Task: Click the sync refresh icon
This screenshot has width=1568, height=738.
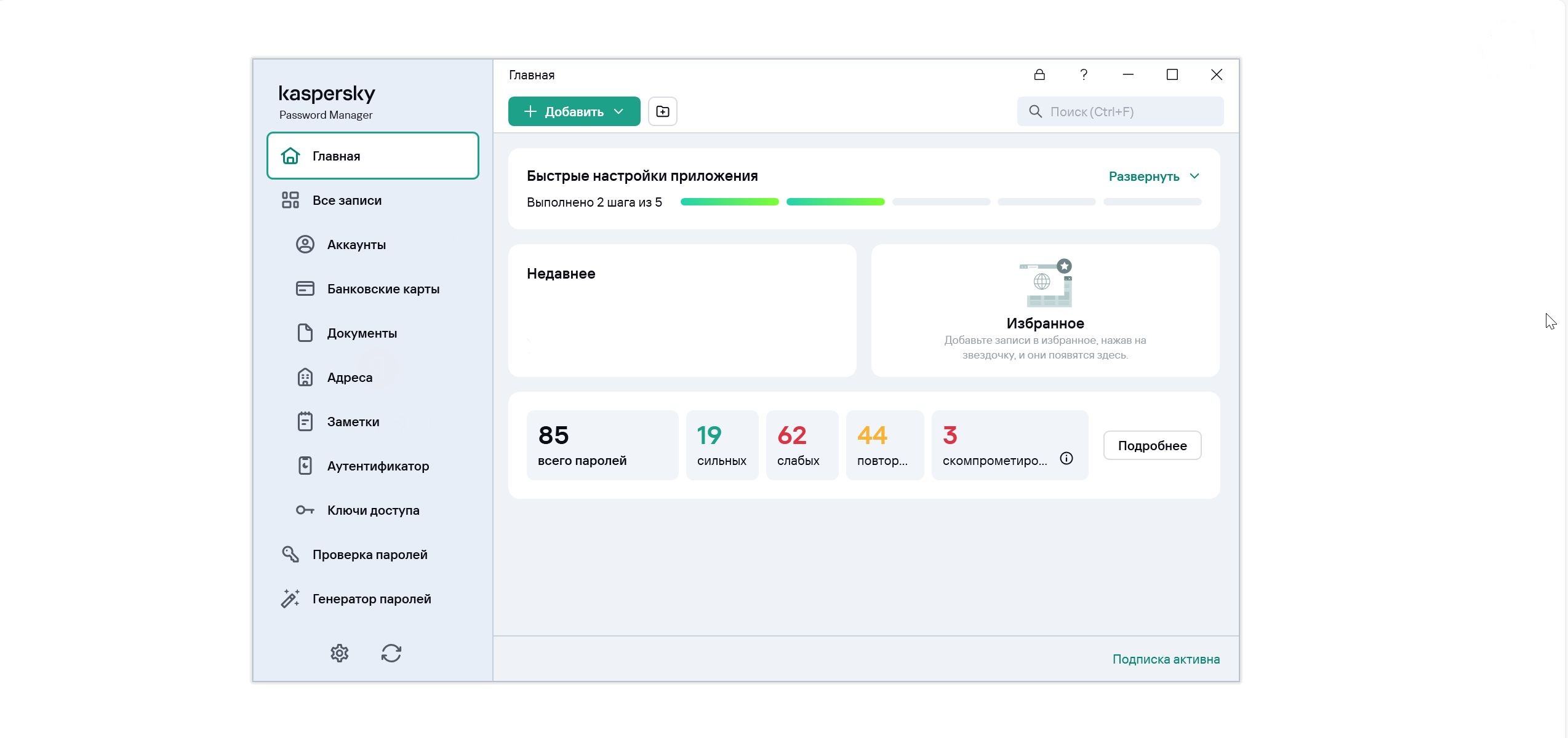Action: [391, 653]
